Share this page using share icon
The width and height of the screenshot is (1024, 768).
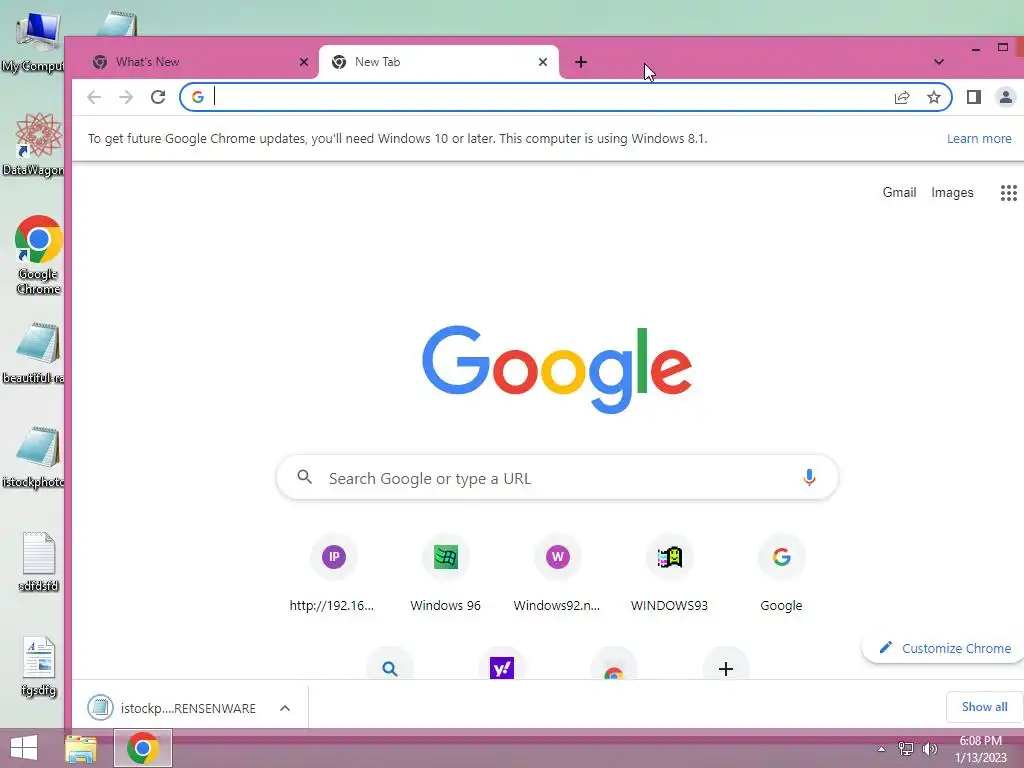(x=902, y=97)
